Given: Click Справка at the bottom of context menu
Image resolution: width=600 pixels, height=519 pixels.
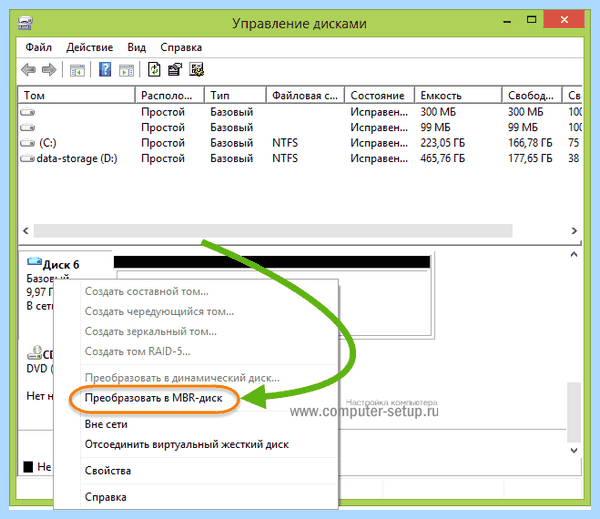Looking at the screenshot, I should point(106,497).
